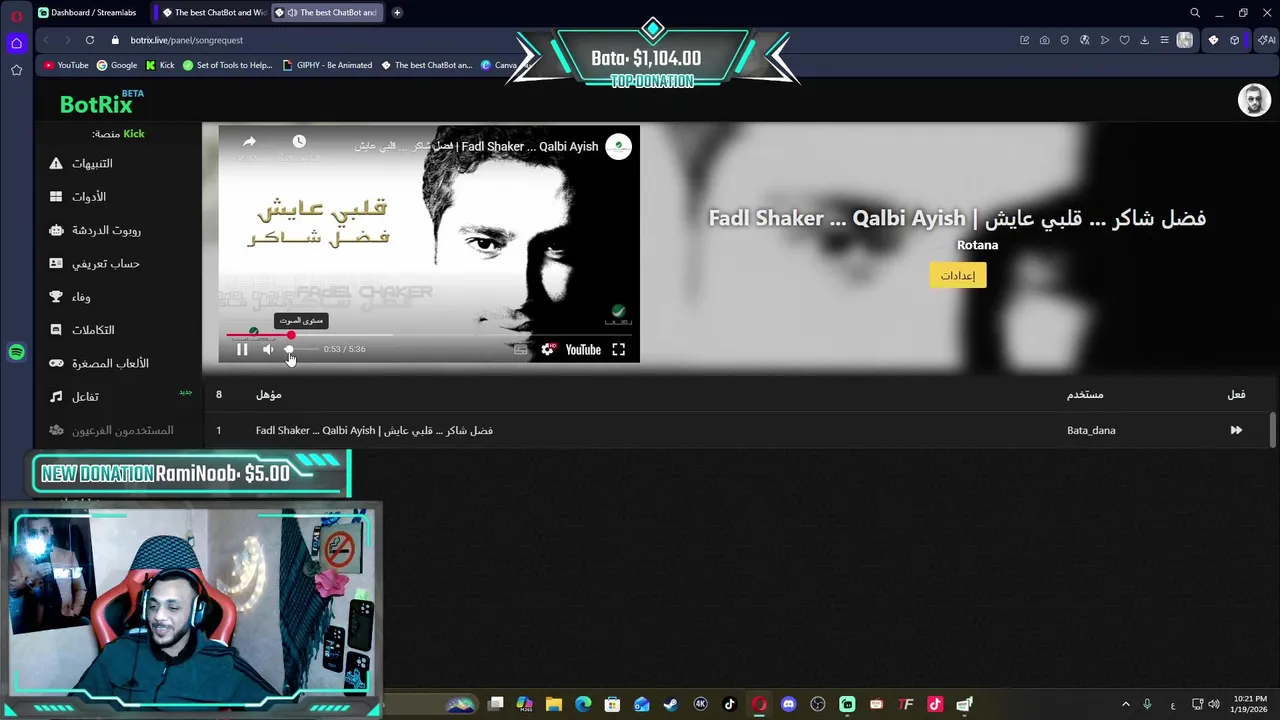The image size is (1280, 720).
Task: Open Spotify in Opera sidebar
Action: (16, 352)
